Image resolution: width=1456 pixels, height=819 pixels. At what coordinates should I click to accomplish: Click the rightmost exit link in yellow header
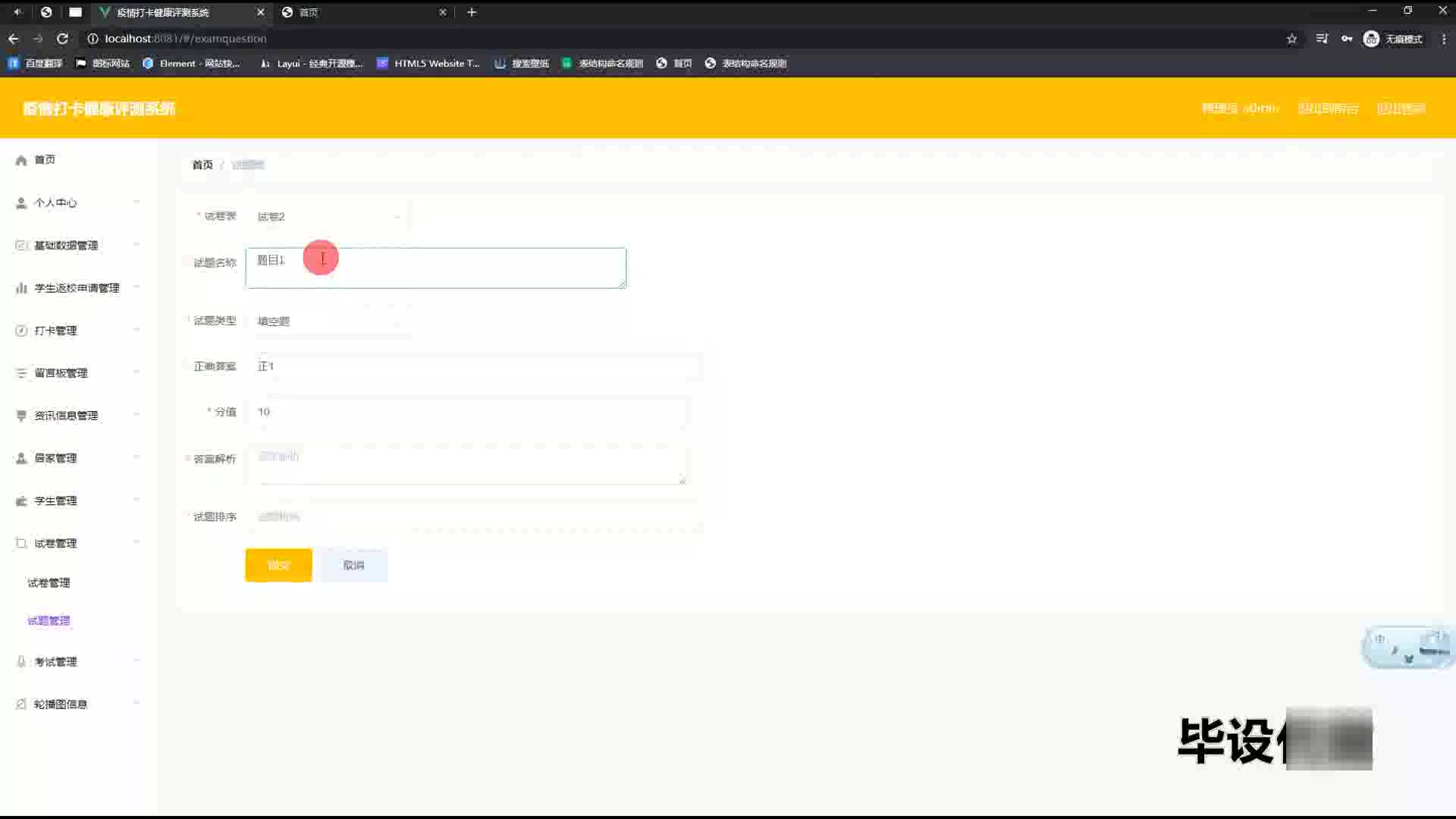click(1401, 108)
